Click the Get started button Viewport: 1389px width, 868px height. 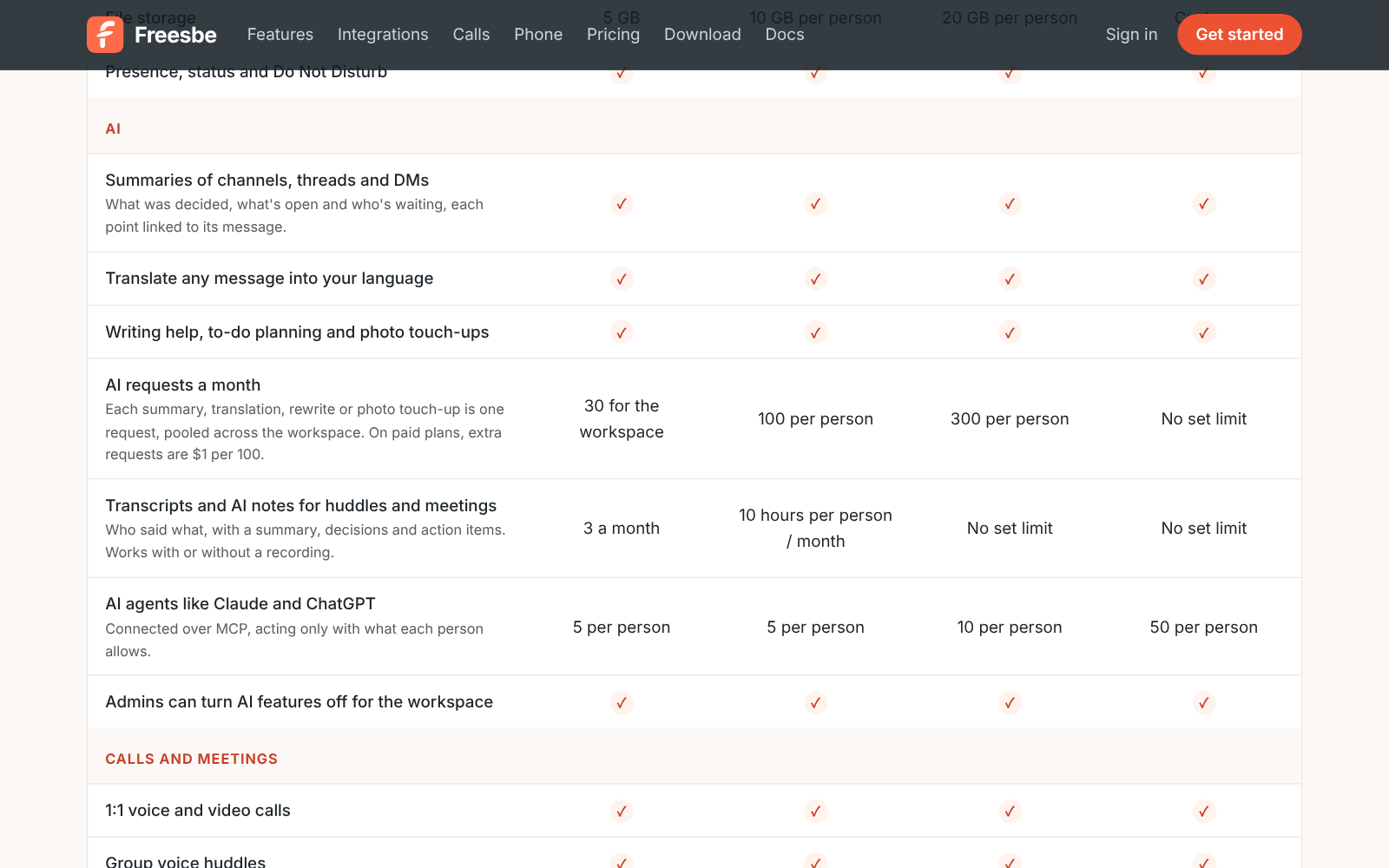coord(1239,35)
